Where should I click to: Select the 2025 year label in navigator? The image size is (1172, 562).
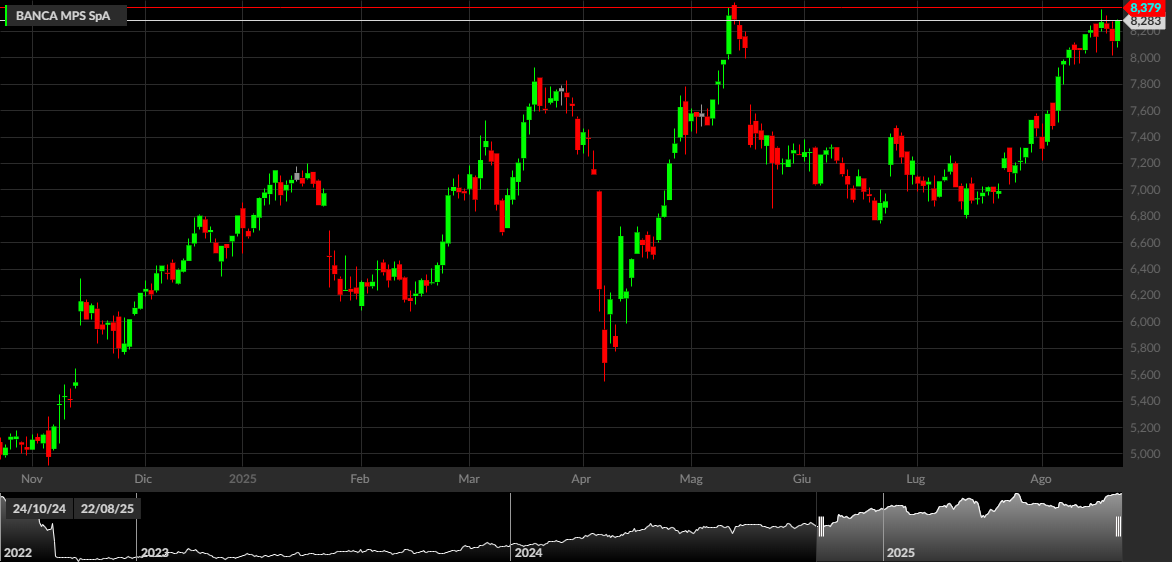click(x=901, y=553)
